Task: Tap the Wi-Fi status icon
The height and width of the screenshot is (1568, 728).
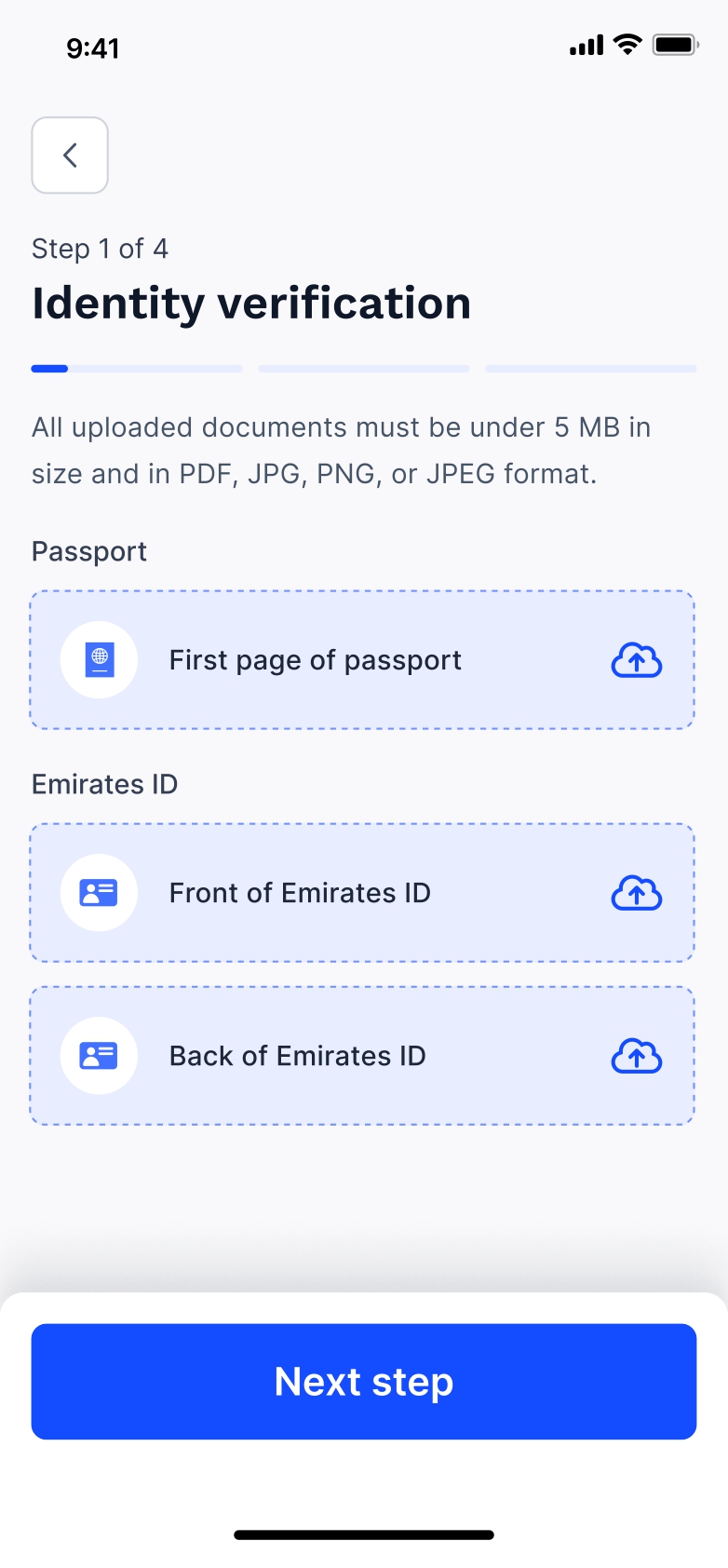Action: click(629, 45)
